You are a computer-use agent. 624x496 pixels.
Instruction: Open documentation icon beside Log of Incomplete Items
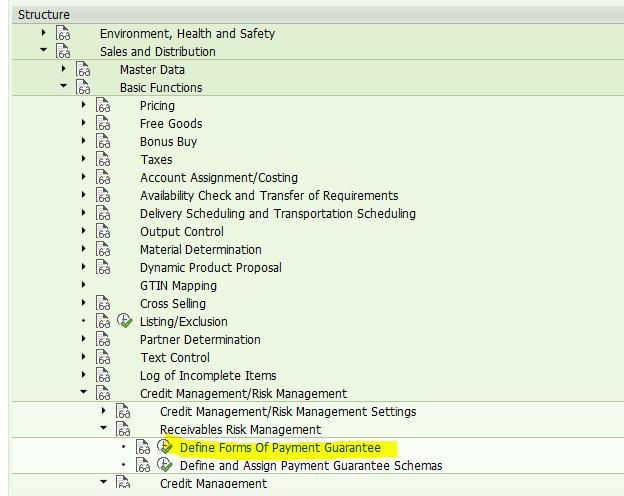pos(103,375)
